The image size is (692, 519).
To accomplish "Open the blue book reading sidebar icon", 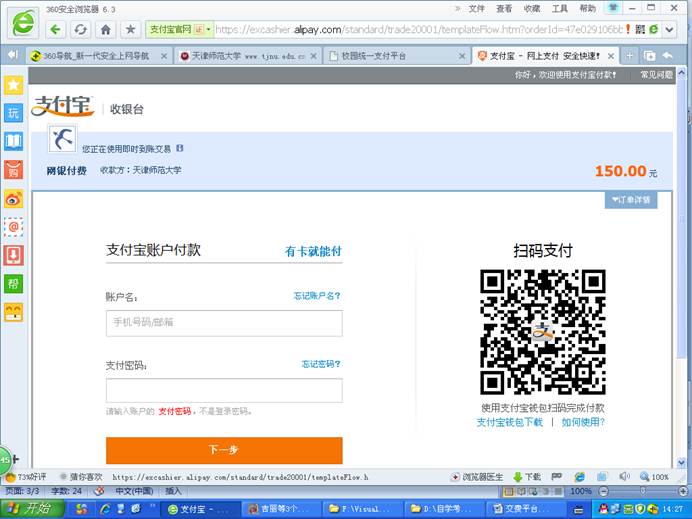I will coord(13,141).
